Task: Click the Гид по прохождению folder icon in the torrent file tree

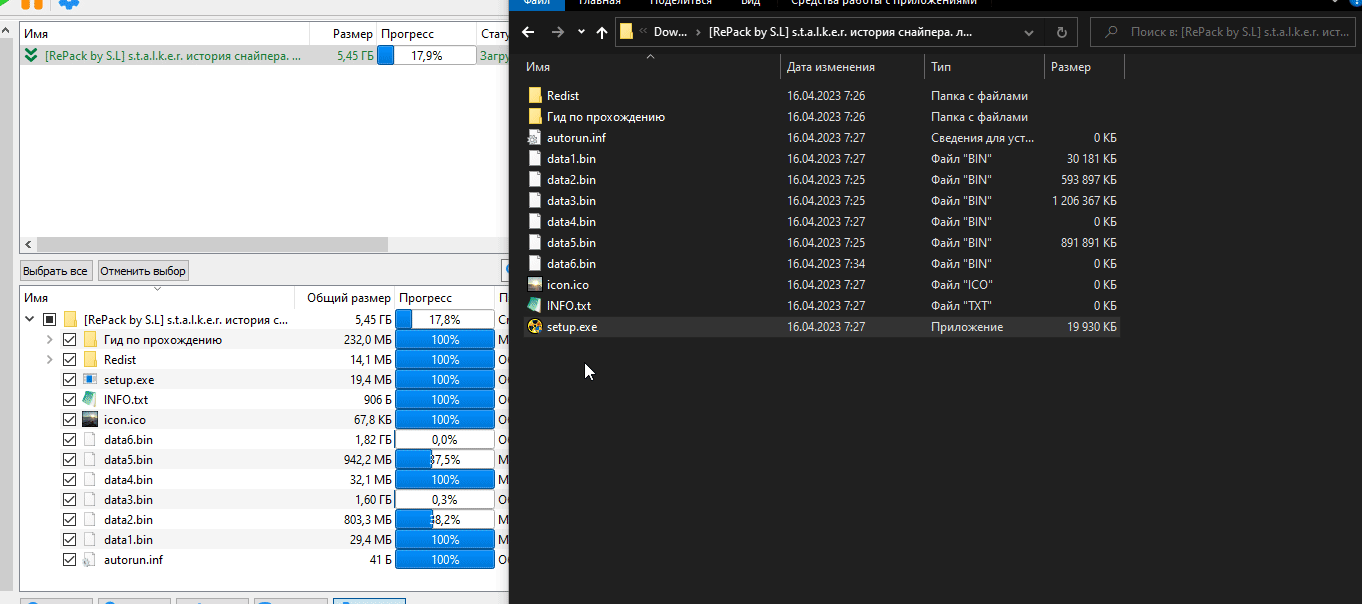Action: 90,340
